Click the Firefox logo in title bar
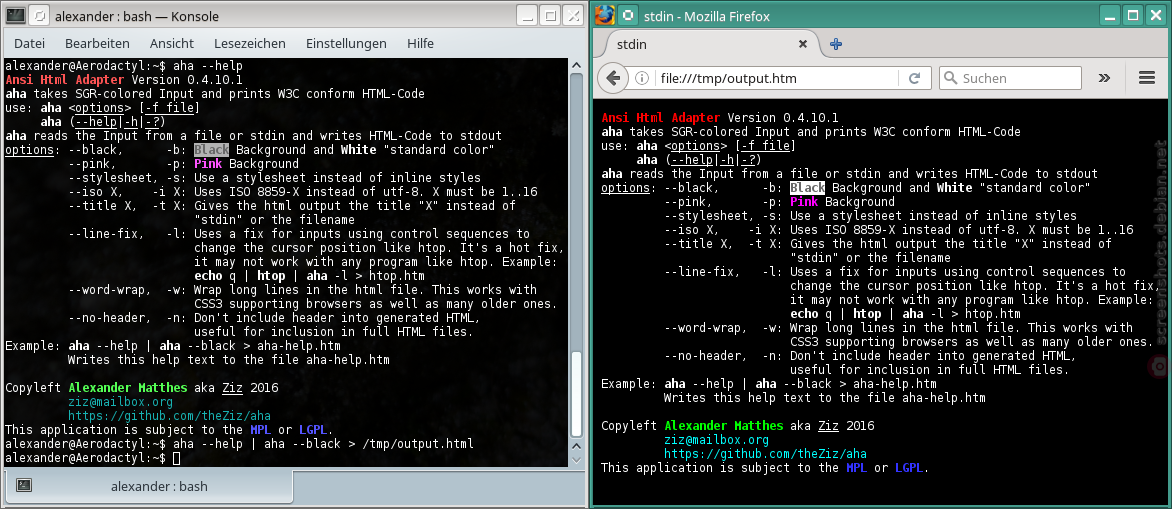The image size is (1172, 509). point(605,16)
